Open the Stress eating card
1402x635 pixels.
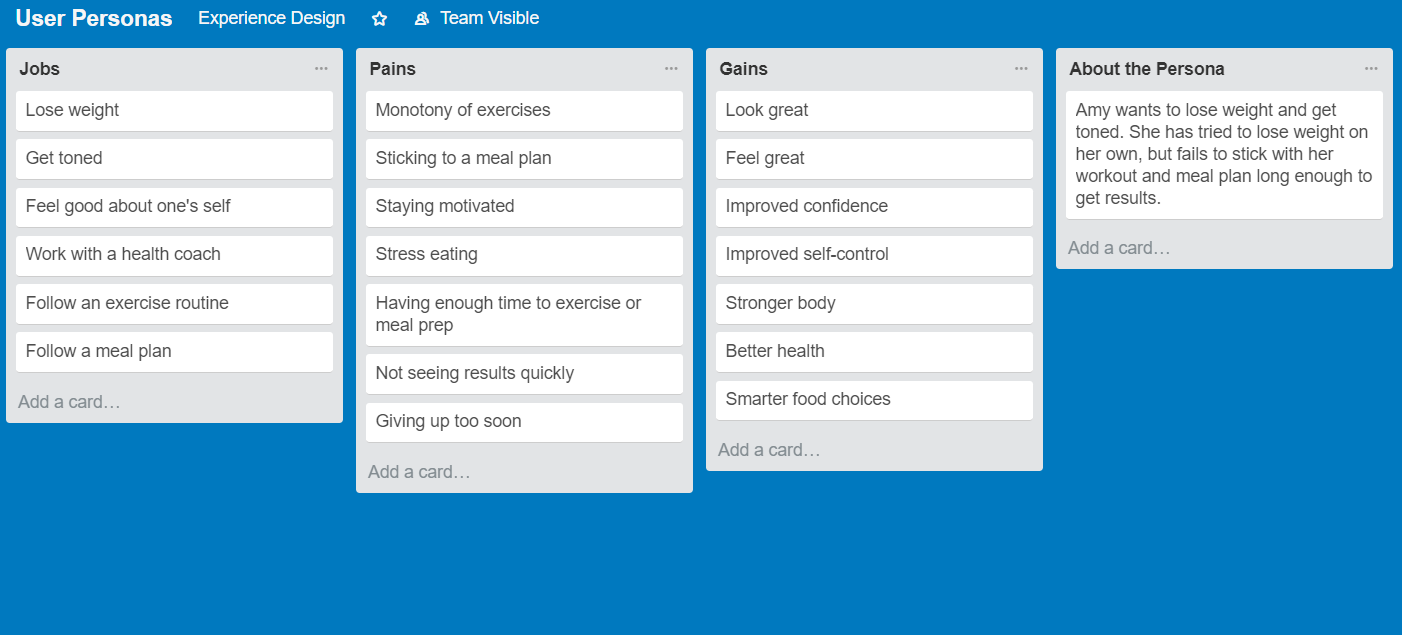click(524, 255)
